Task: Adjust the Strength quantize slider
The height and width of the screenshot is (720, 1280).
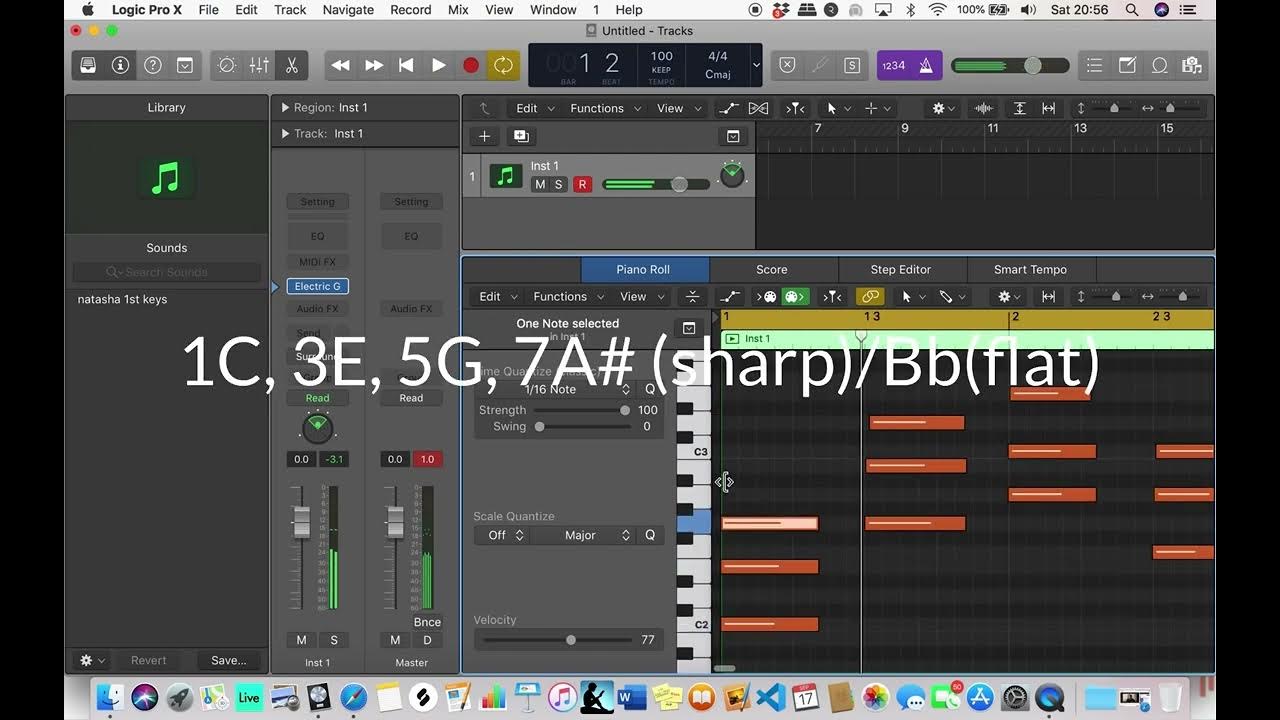Action: (x=625, y=410)
